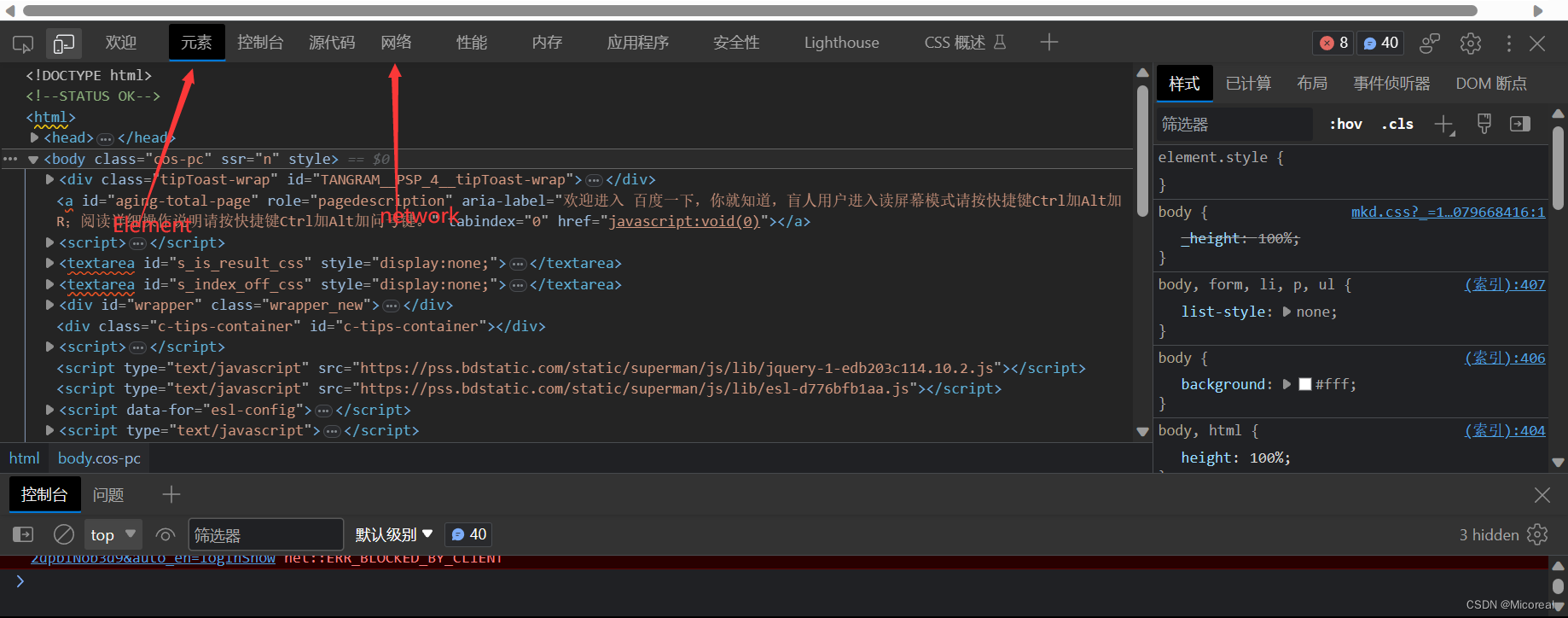1568x618 pixels.
Task: Focus the console 筛选器 filter field
Action: click(265, 535)
